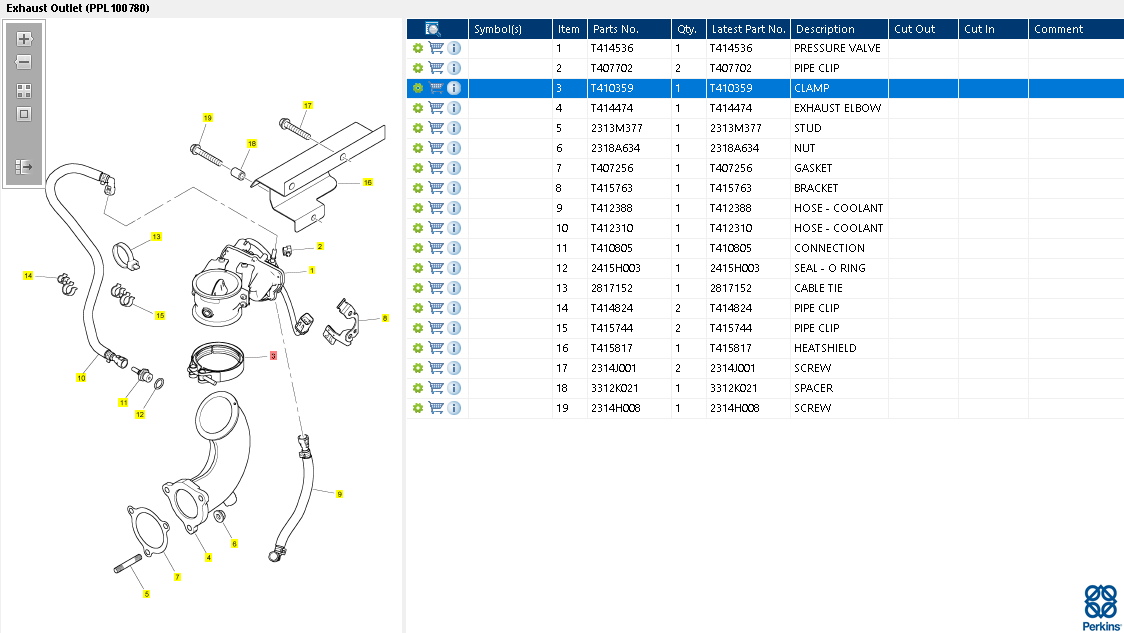This screenshot has height=633, width=1124.
Task: Show info for highlighted CLAMP row
Action: click(x=454, y=88)
